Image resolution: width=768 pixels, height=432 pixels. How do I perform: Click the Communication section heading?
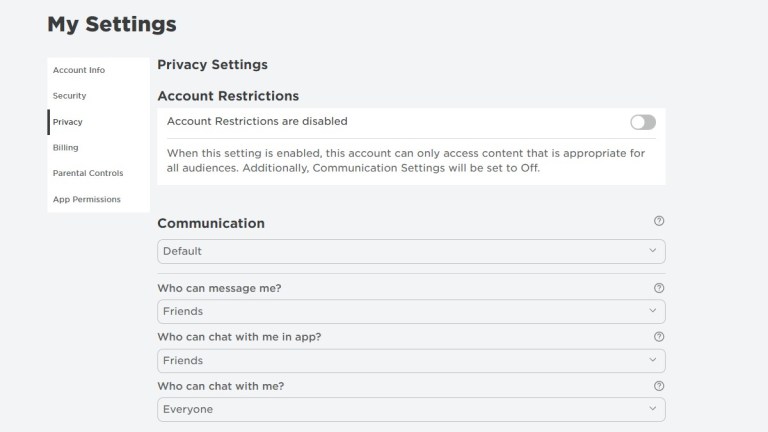211,224
